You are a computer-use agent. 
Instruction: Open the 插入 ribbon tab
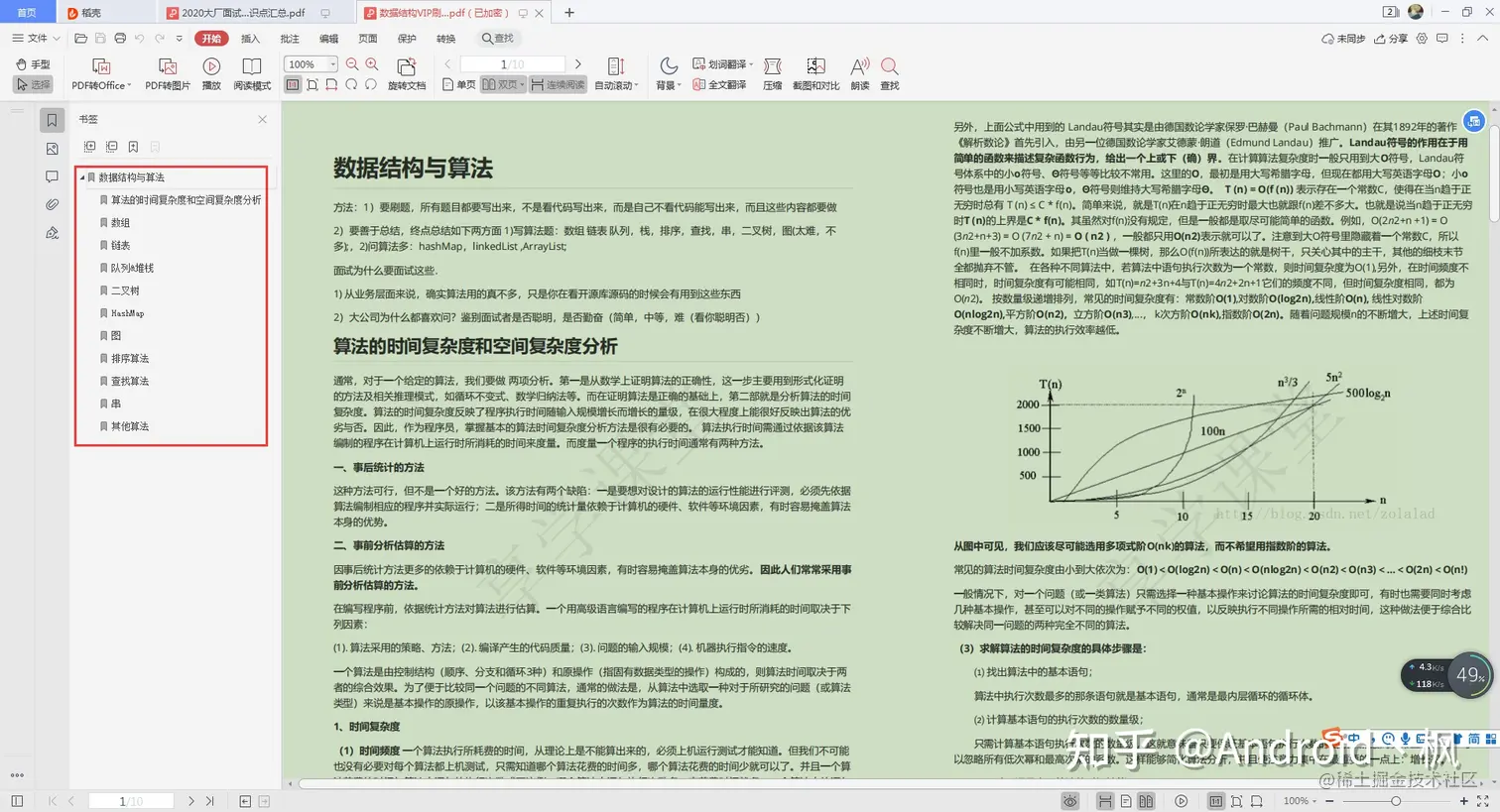pyautogui.click(x=250, y=39)
